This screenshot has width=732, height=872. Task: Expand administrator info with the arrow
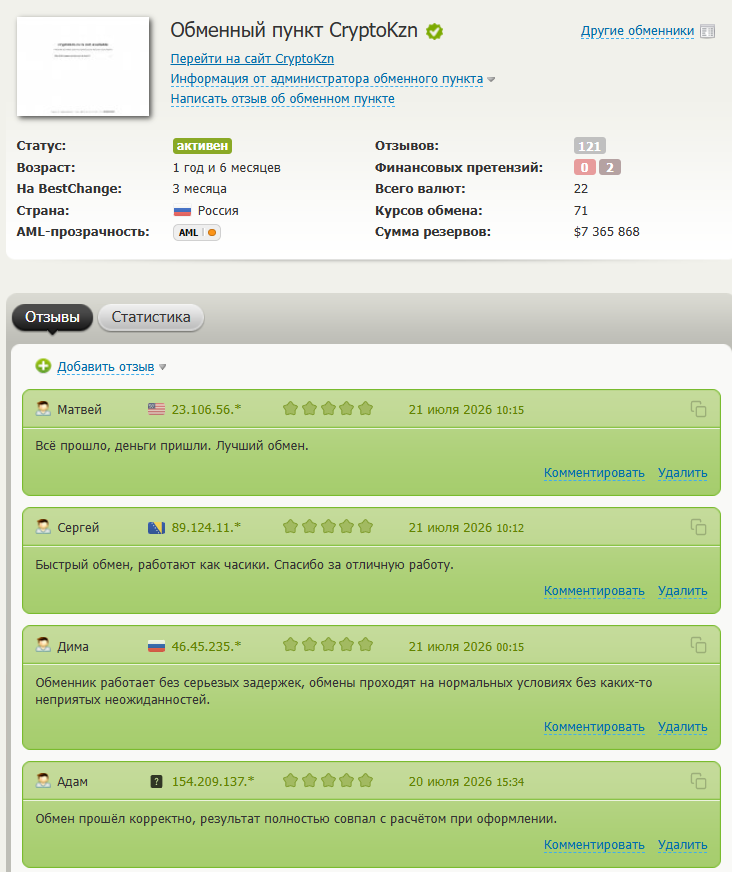pyautogui.click(x=491, y=80)
